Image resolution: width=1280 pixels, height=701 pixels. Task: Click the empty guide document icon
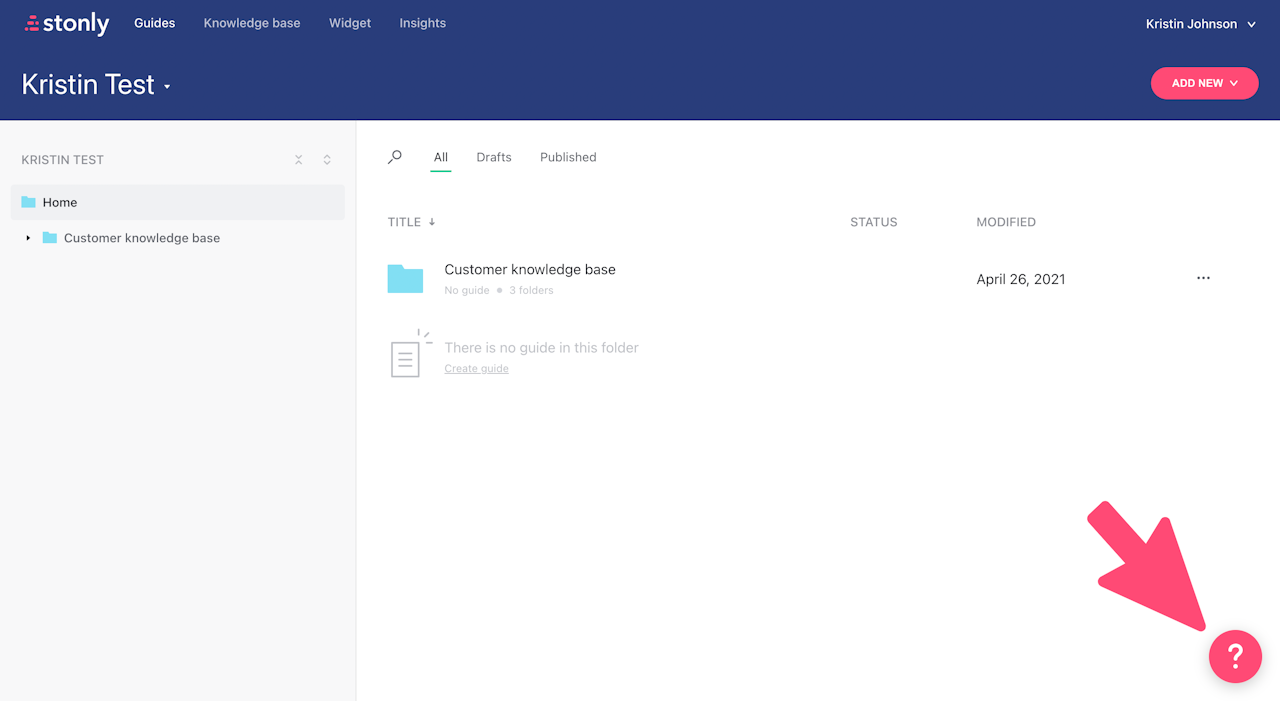click(x=409, y=353)
